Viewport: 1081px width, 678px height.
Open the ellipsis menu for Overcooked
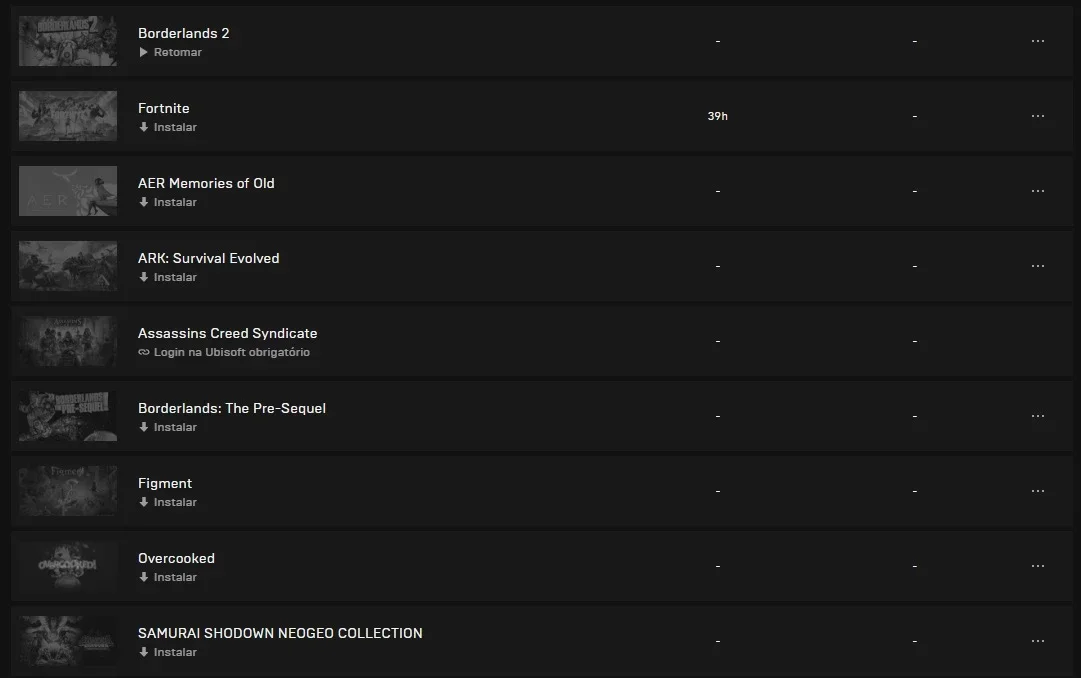[1038, 566]
